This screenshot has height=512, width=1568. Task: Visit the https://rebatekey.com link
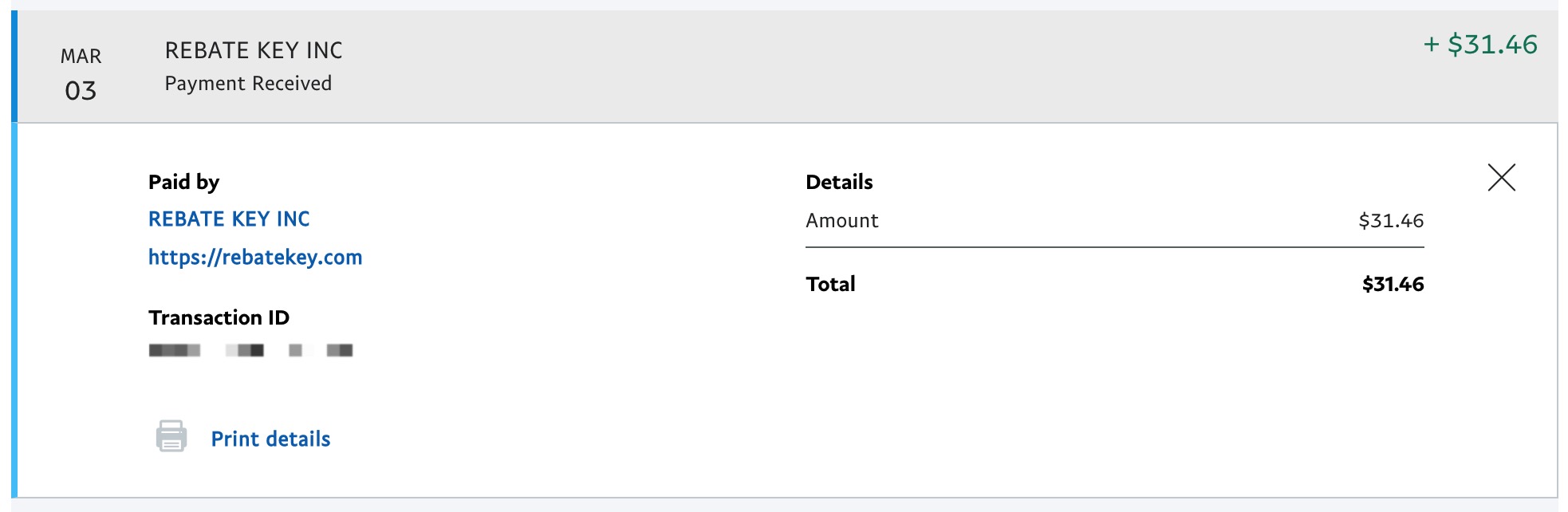[x=255, y=258]
